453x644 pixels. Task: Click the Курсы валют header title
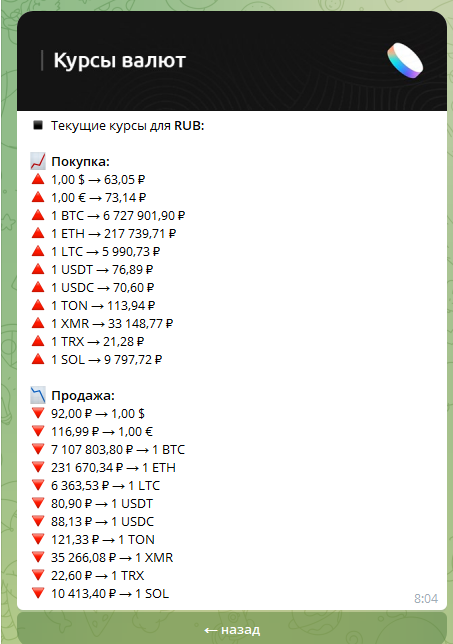[x=120, y=60]
